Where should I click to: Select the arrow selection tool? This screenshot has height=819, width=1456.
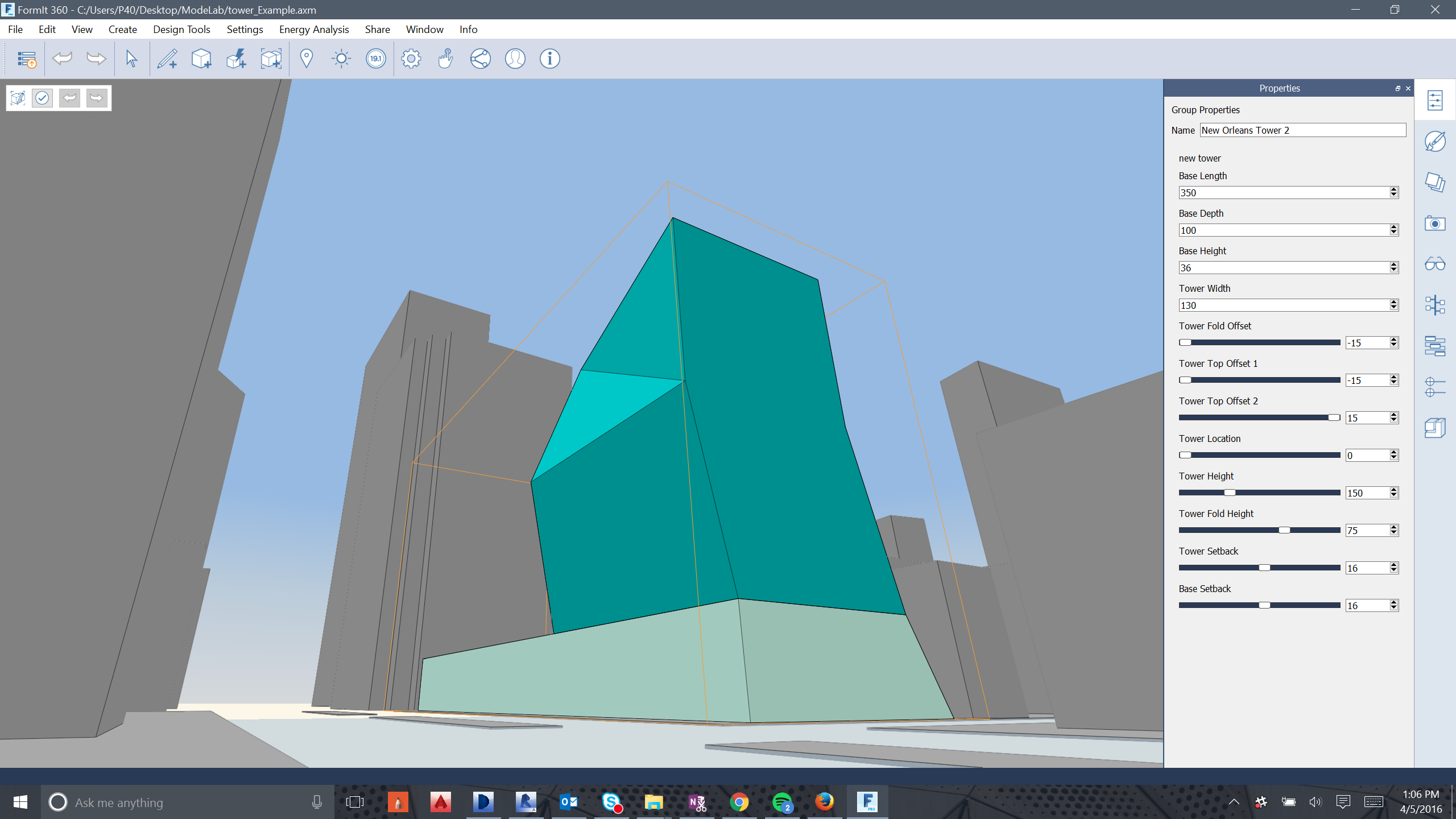131,59
